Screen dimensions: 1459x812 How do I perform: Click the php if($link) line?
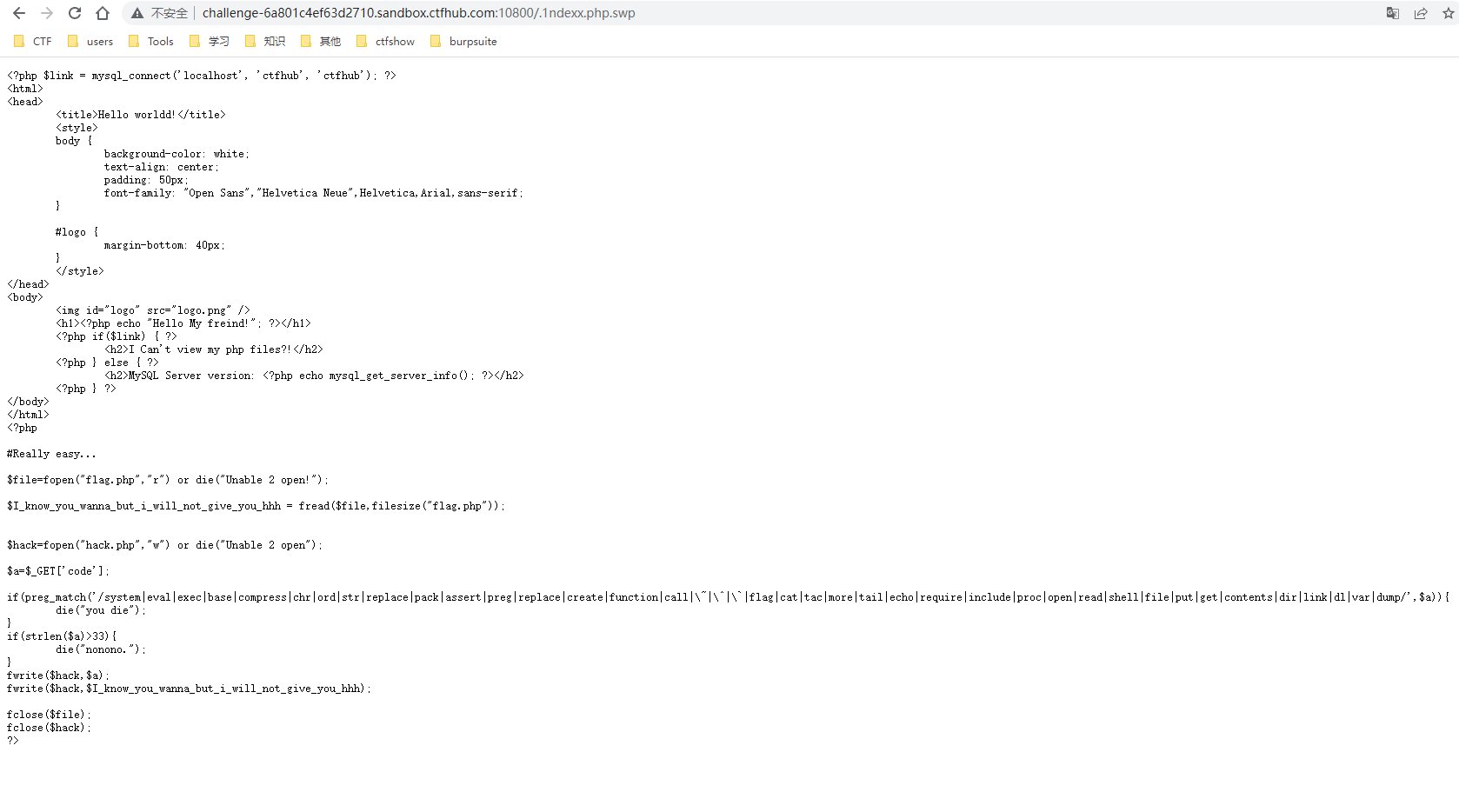(117, 336)
